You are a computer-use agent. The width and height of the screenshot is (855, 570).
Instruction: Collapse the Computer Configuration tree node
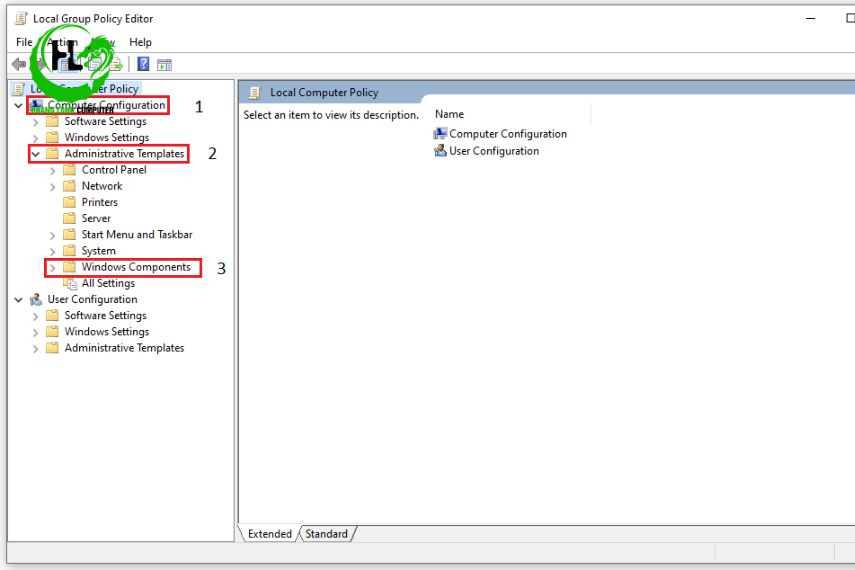[19, 105]
